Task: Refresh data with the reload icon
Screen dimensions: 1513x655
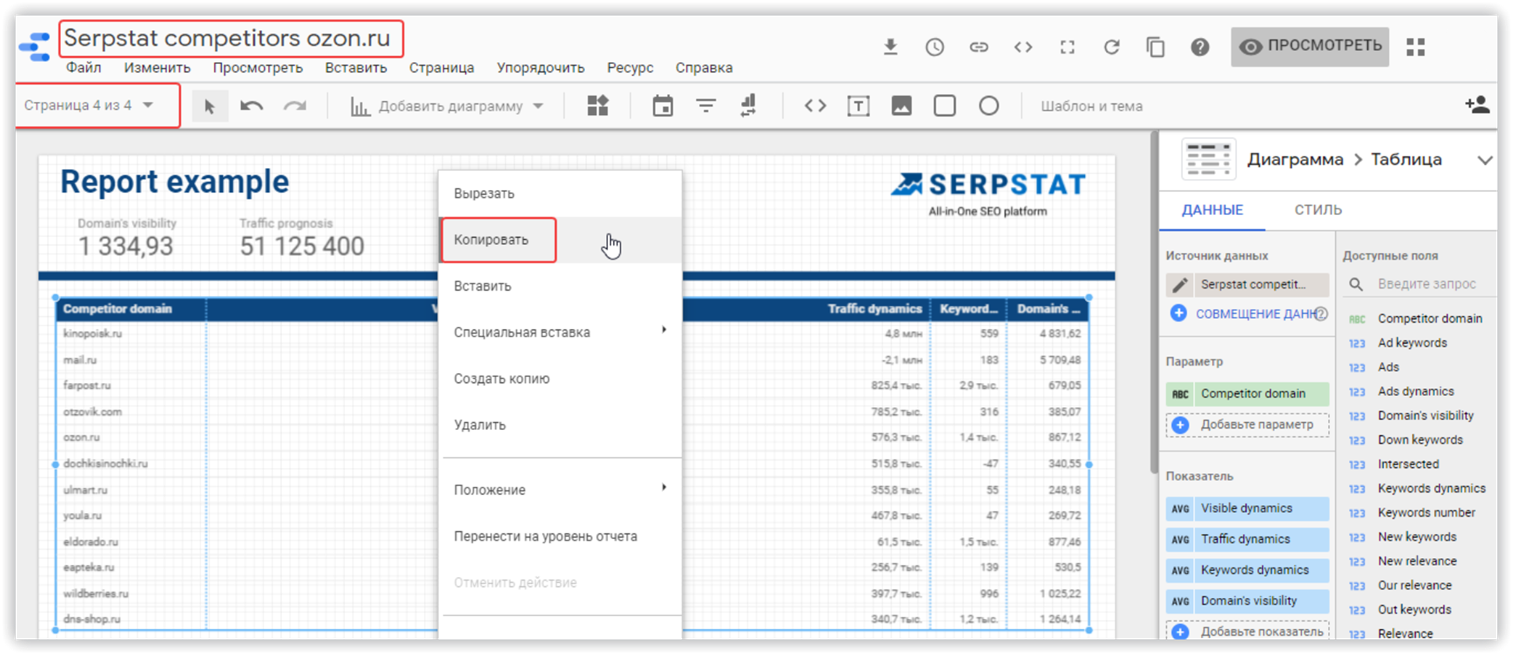Action: point(1111,47)
